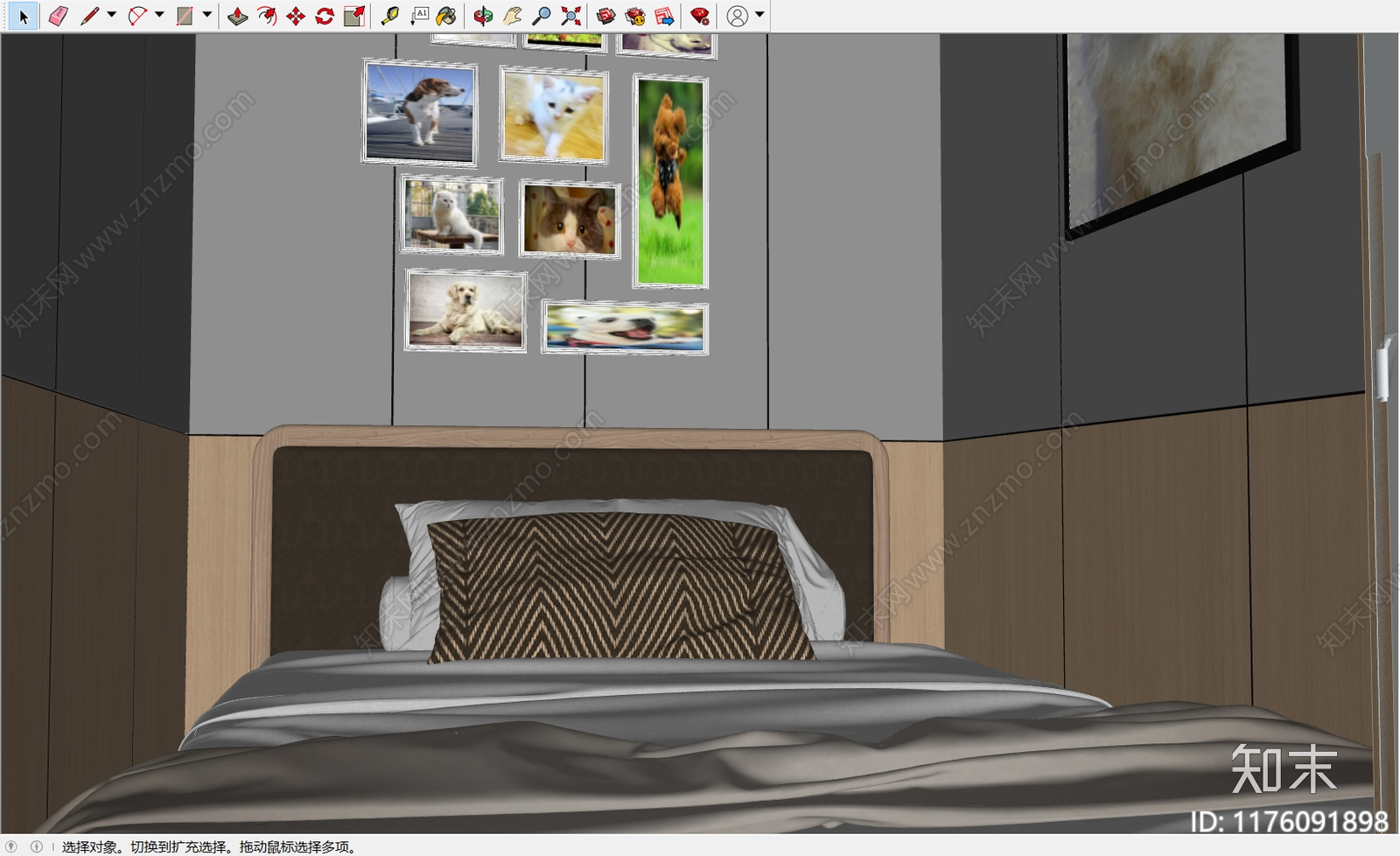Click the info icon in status bar
The width and height of the screenshot is (1400, 856).
coord(37,846)
